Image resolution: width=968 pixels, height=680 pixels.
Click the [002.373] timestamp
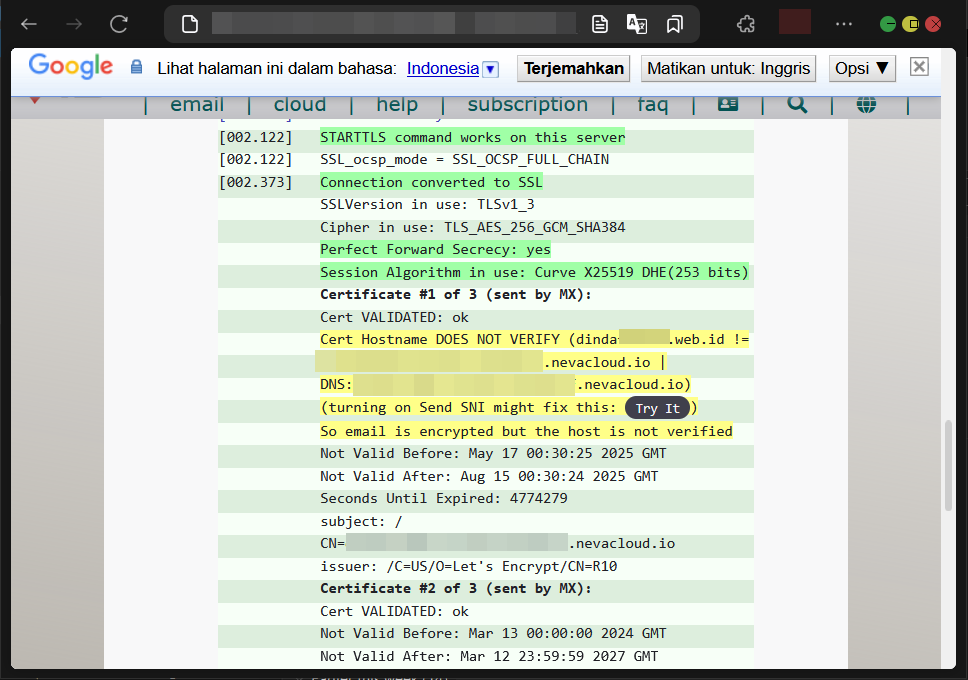[256, 182]
